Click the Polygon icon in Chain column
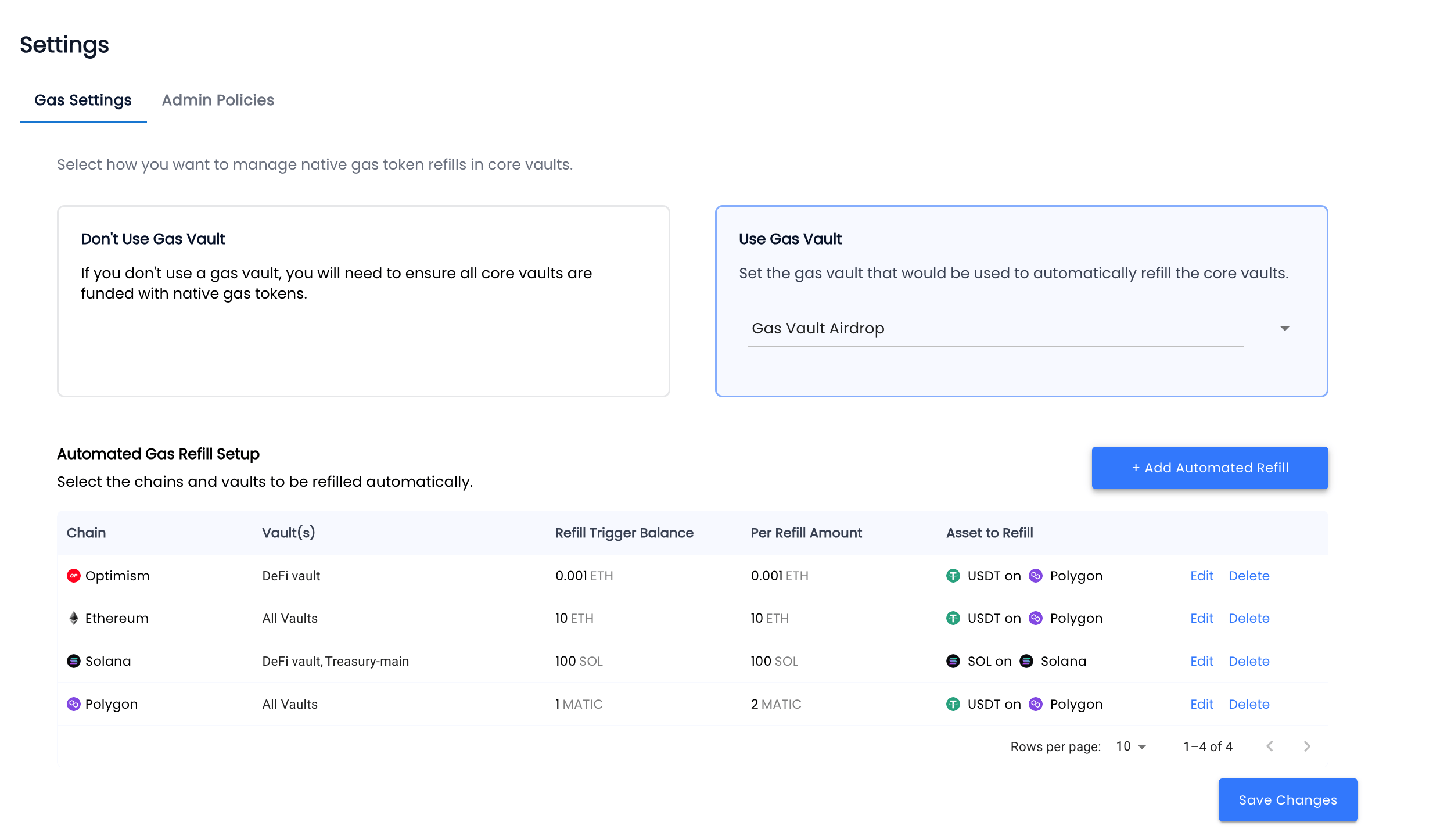Screen dimensions: 1451x840 73,704
